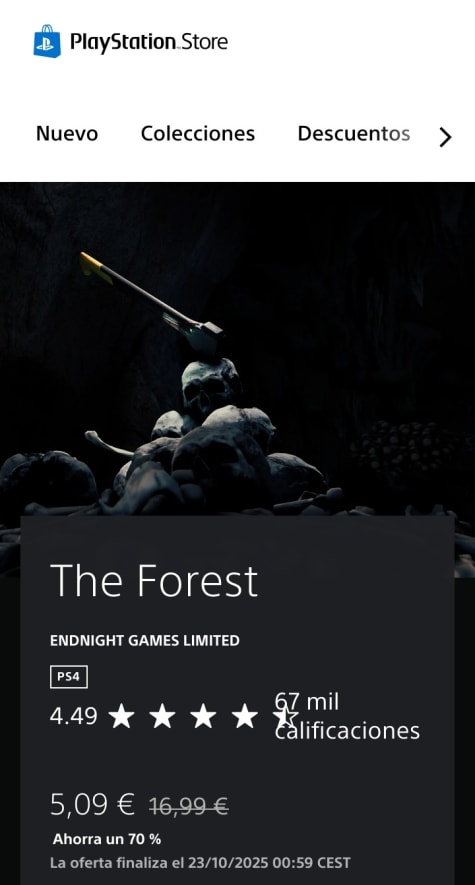Click the PS4 platform badge
This screenshot has width=475, height=885.
pyautogui.click(x=69, y=677)
